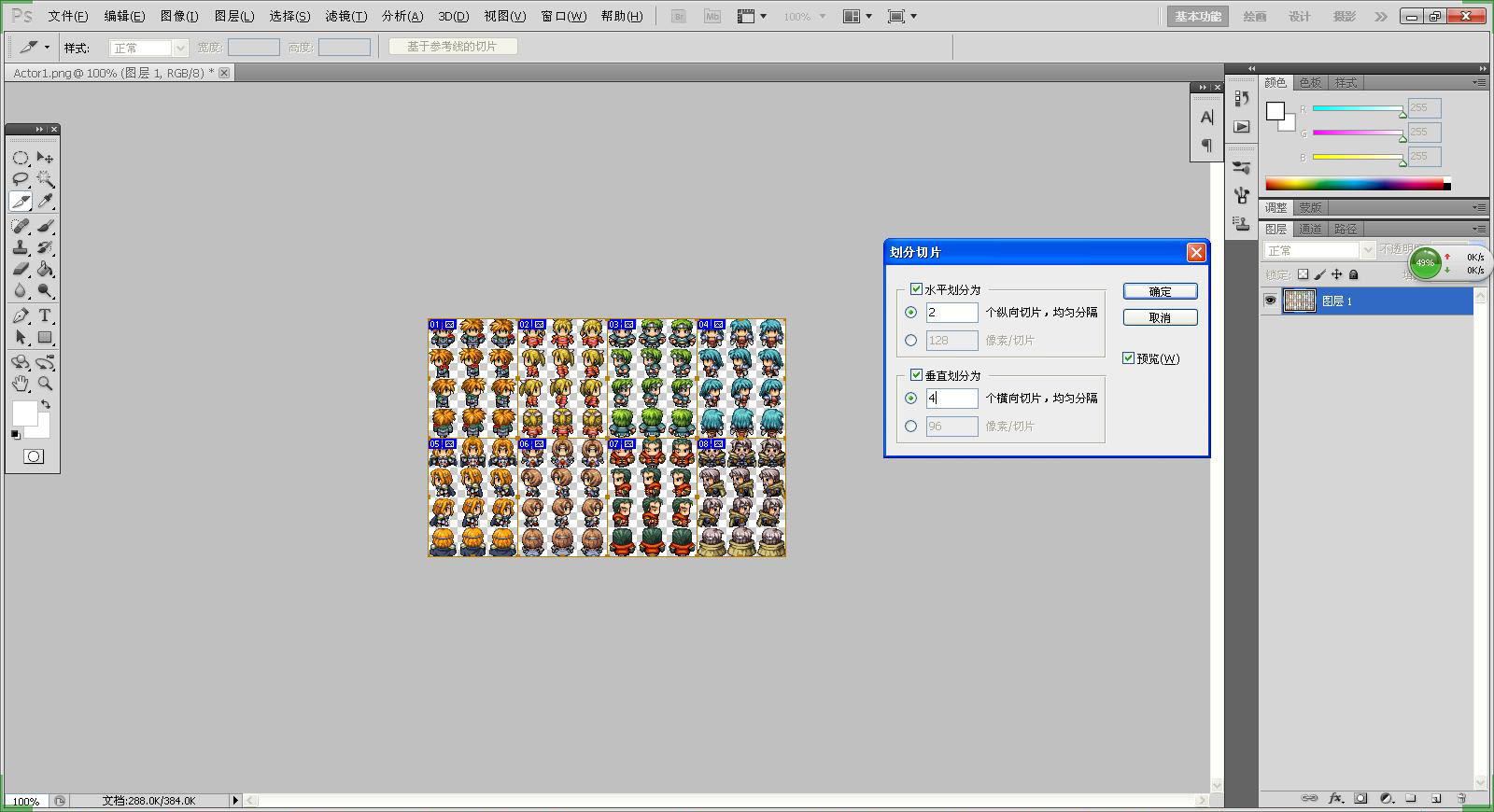Activate the Horizontal Type tool

tap(45, 315)
